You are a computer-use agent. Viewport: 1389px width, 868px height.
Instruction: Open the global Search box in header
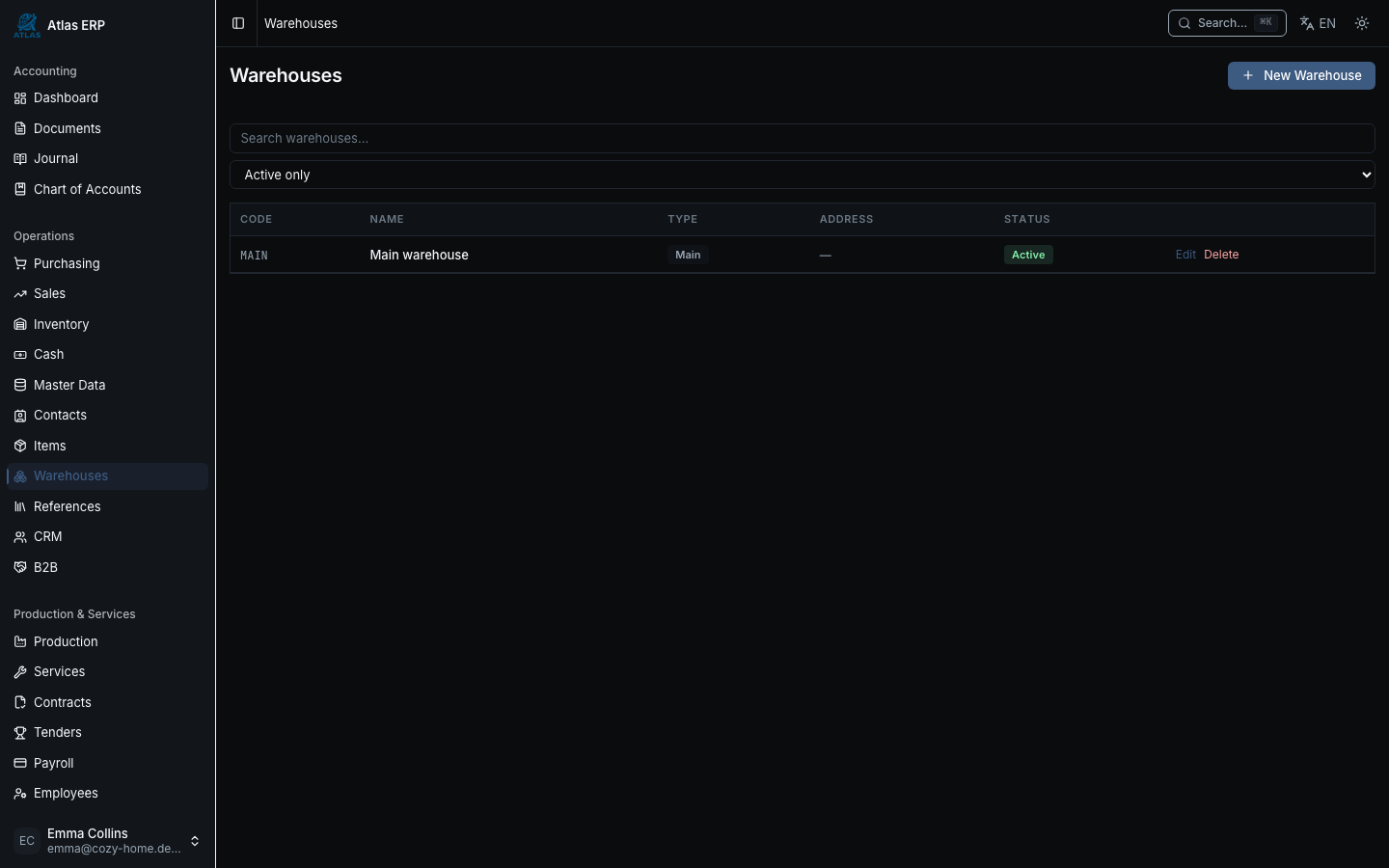tap(1227, 23)
